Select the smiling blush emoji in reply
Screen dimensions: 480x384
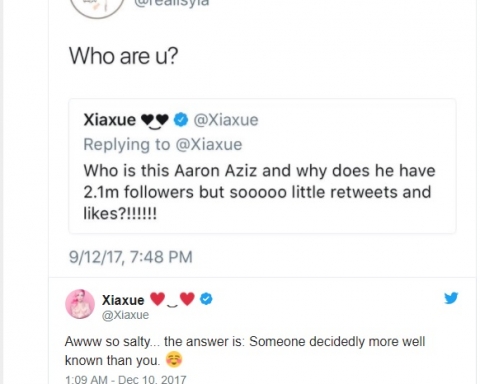(174, 360)
